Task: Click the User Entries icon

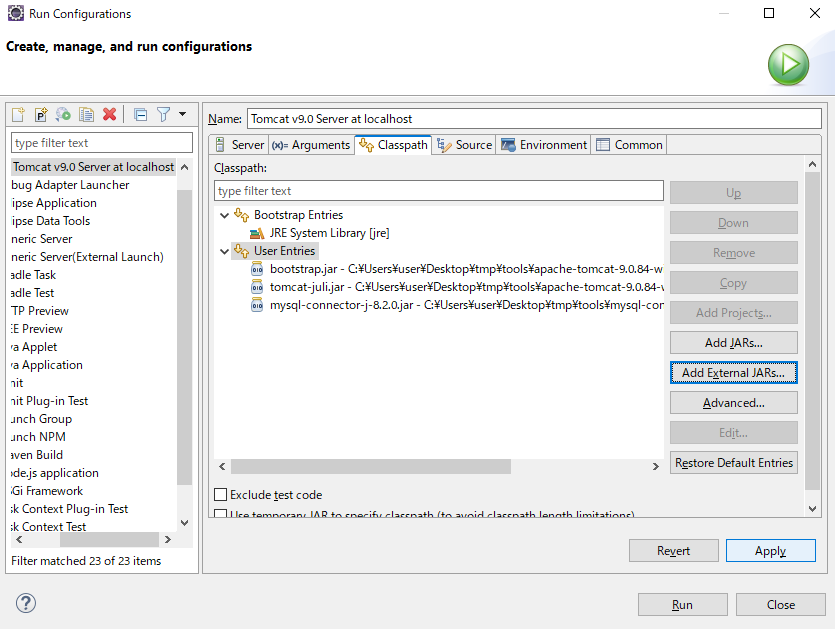Action: (241, 250)
